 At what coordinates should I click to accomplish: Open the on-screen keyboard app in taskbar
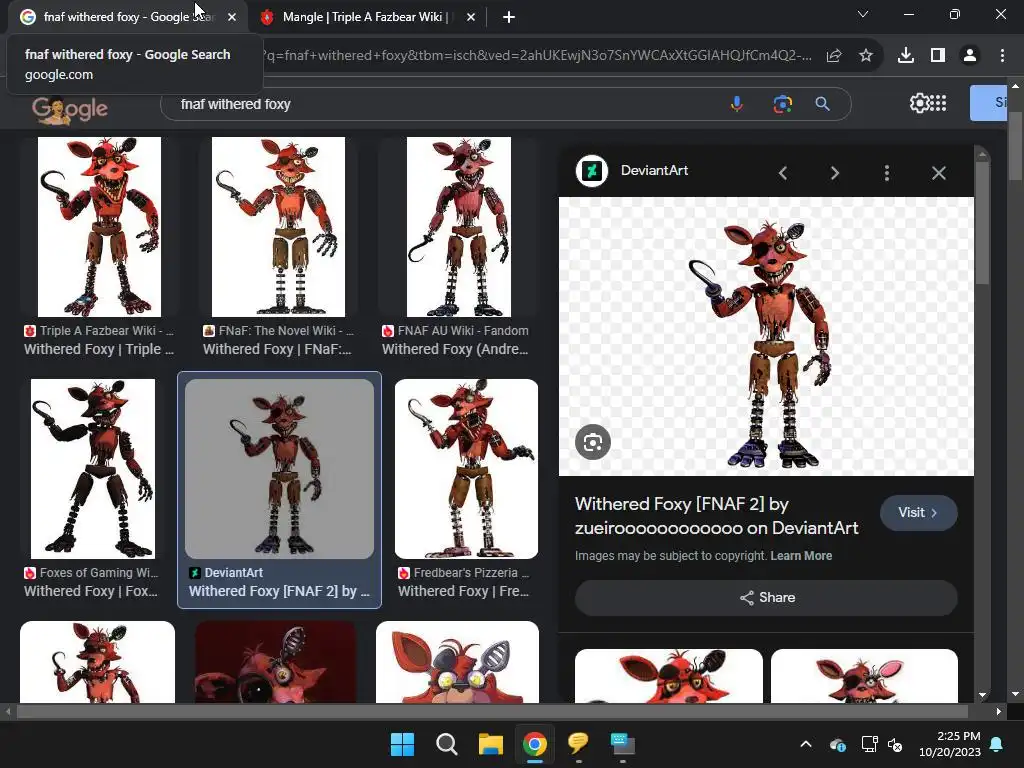pyautogui.click(x=622, y=743)
